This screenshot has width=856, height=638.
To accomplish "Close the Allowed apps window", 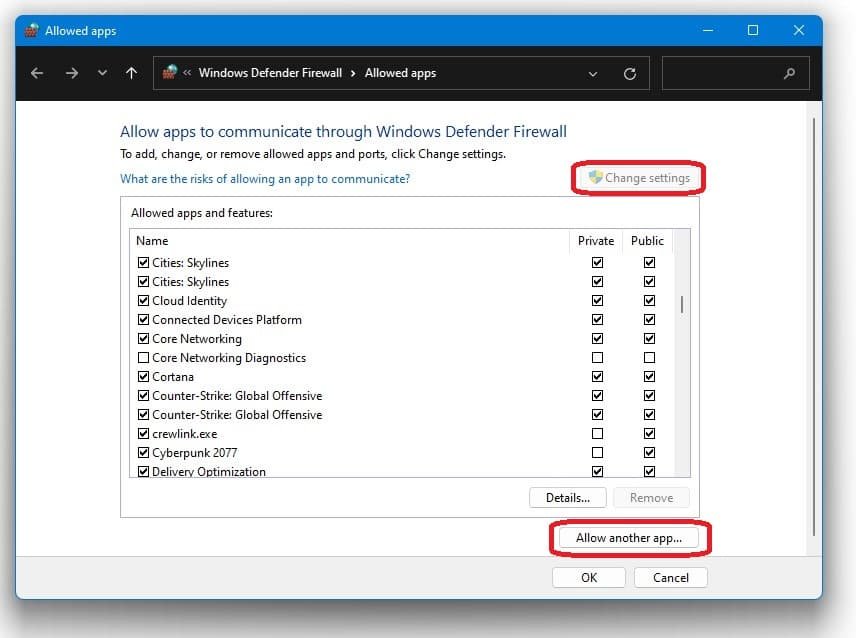I will [x=799, y=31].
